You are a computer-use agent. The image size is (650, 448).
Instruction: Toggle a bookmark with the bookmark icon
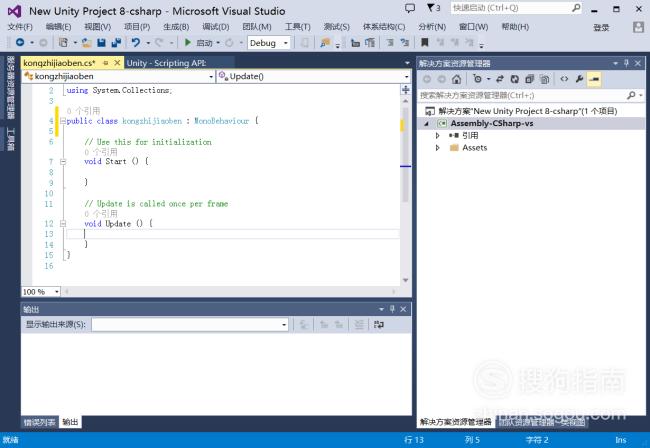point(424,42)
